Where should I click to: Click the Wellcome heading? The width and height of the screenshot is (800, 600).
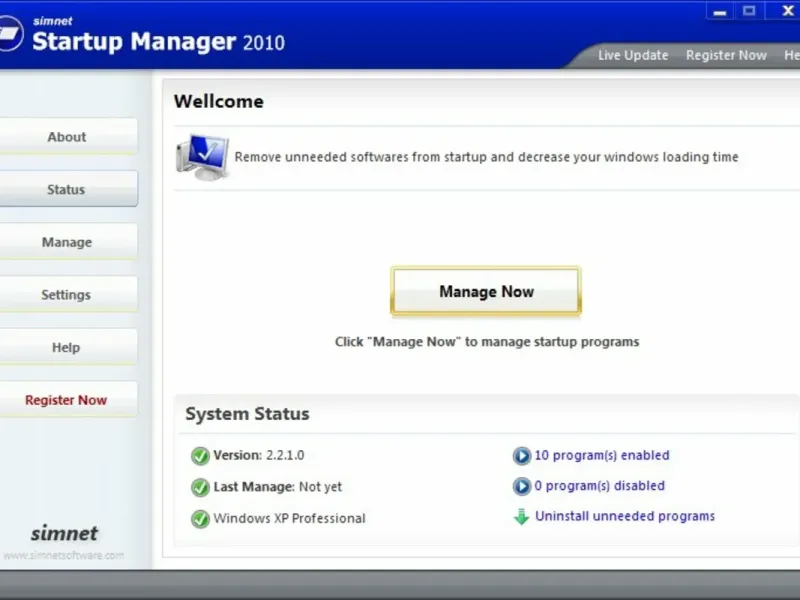[218, 101]
